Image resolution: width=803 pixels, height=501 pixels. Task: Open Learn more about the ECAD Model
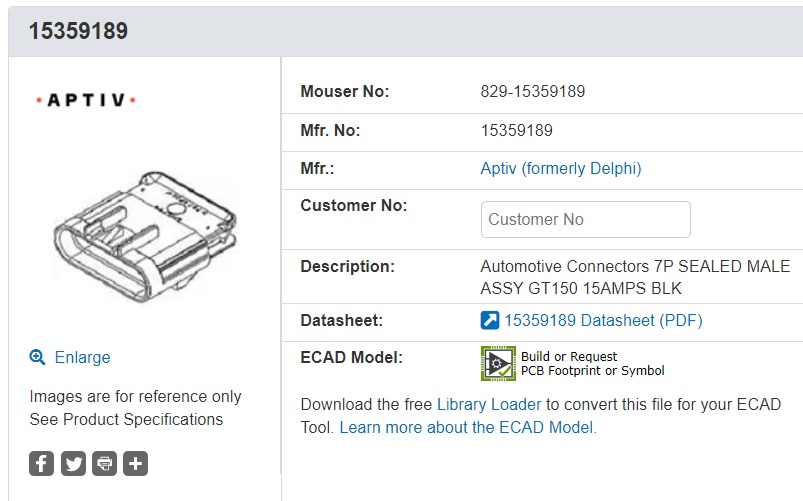coord(467,427)
